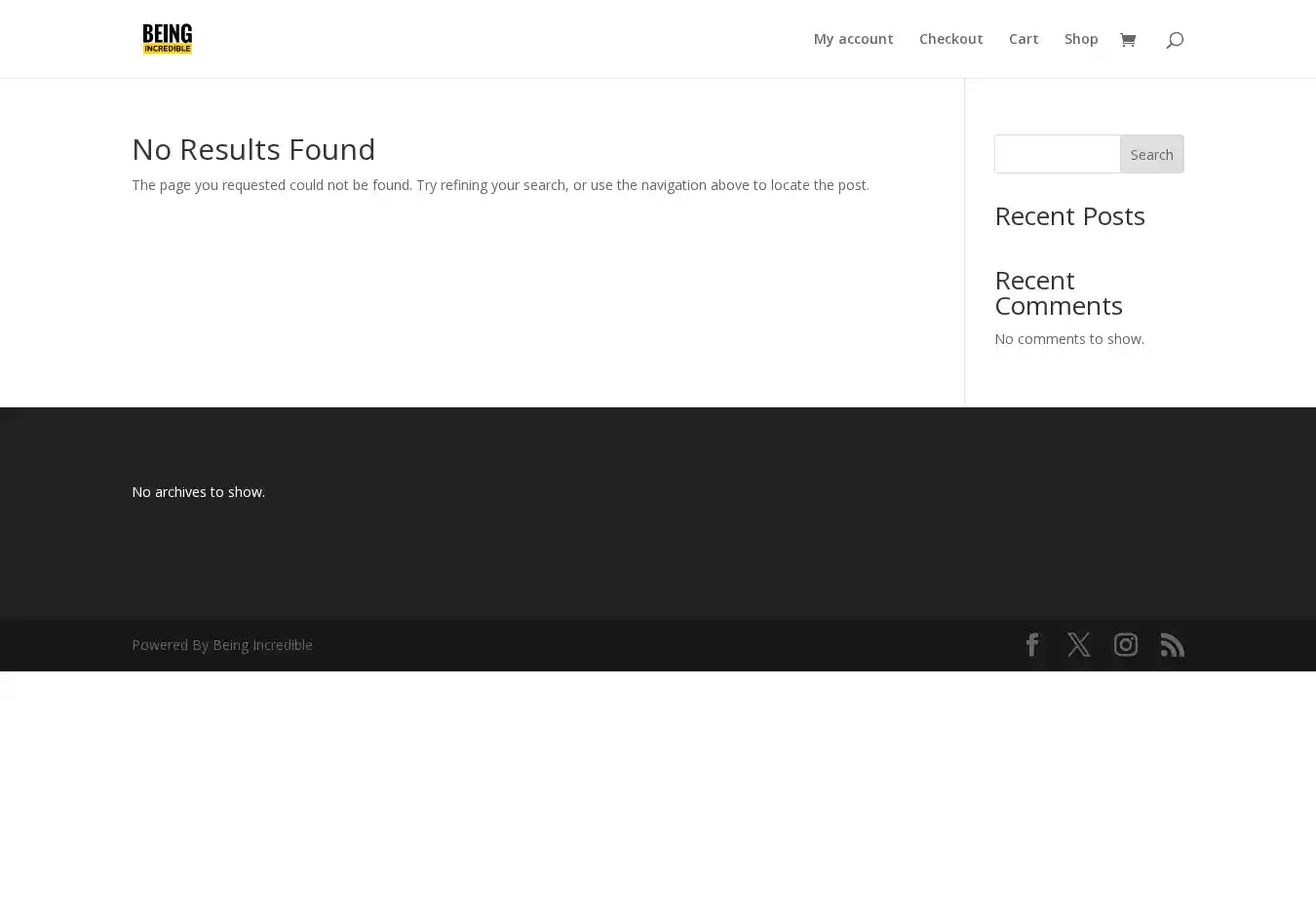Screen dimensions: 1316x916
Task: Click the Being Incredible logo
Action: tap(167, 39)
